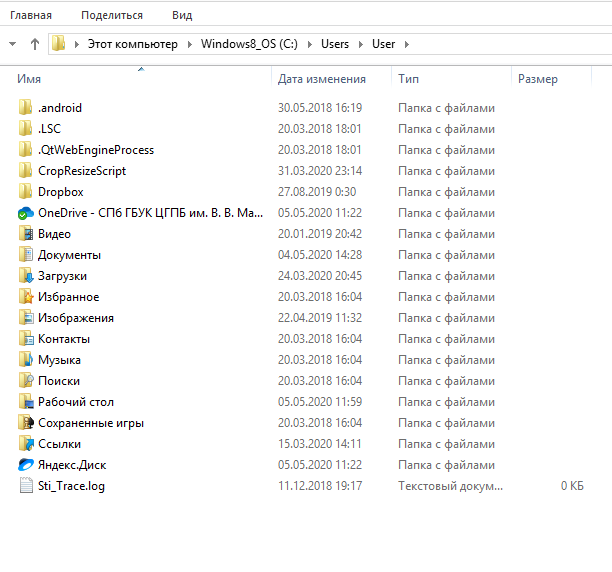The width and height of the screenshot is (612, 572).
Task: Select the Изображения folder icon
Action: click(x=26, y=318)
